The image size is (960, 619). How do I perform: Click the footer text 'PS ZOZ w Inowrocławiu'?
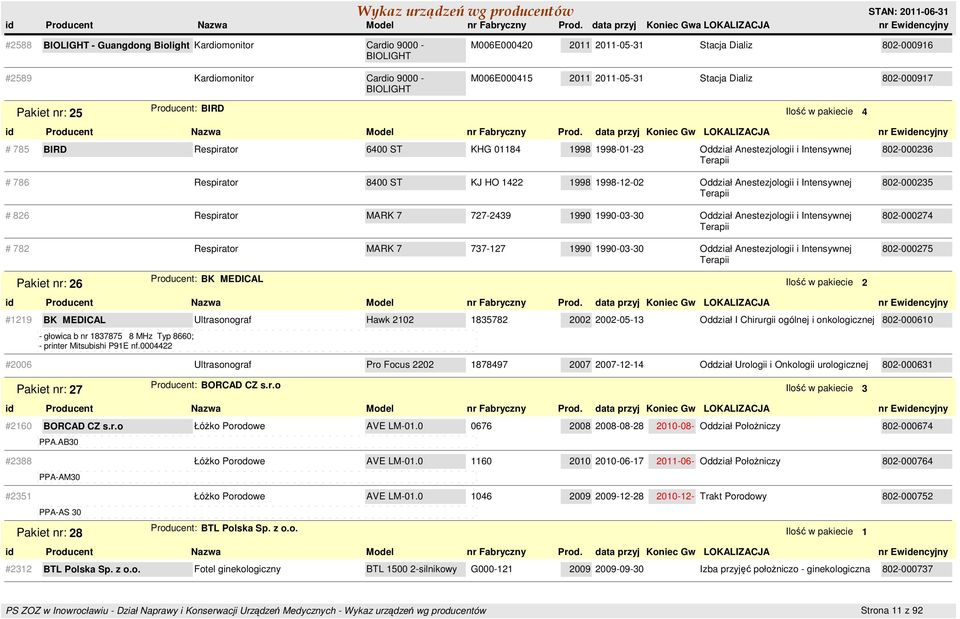56,610
